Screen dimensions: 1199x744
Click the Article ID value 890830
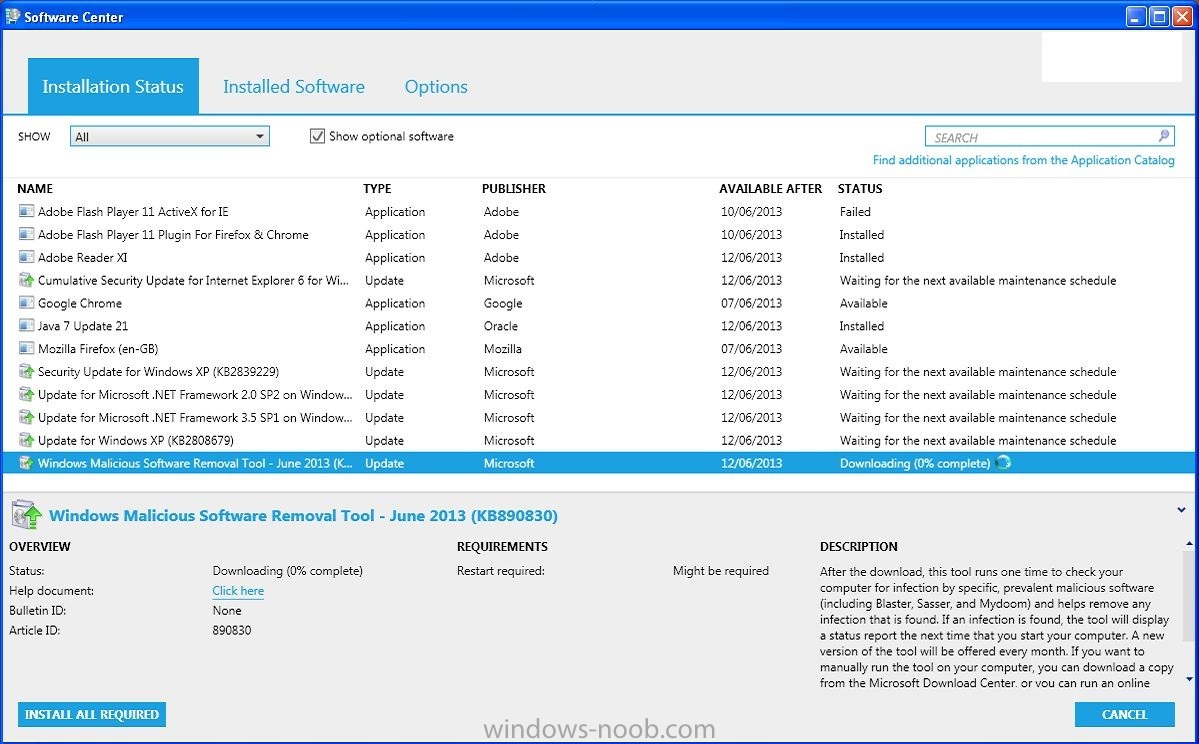[232, 630]
